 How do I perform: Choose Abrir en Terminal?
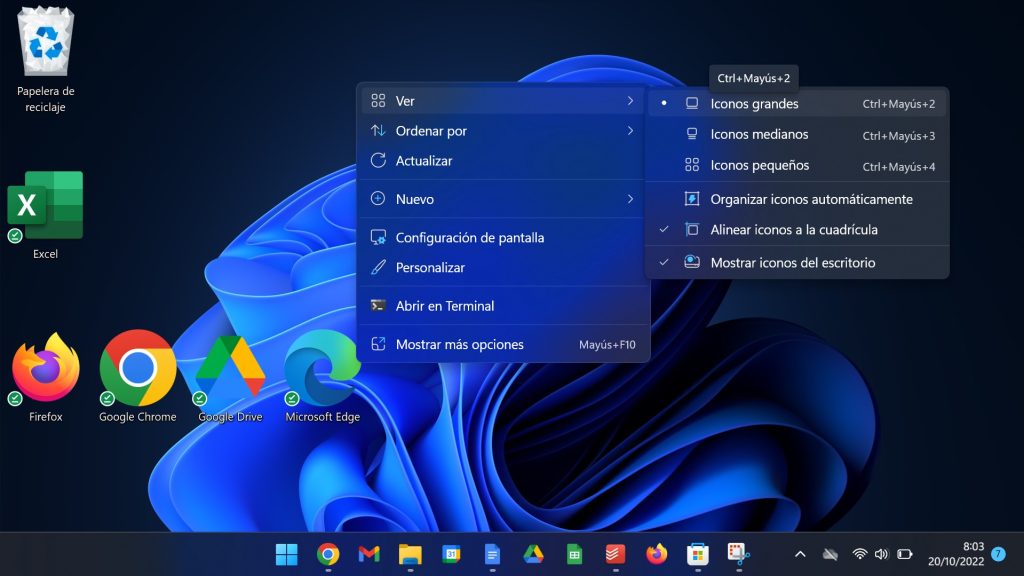pyautogui.click(x=503, y=306)
